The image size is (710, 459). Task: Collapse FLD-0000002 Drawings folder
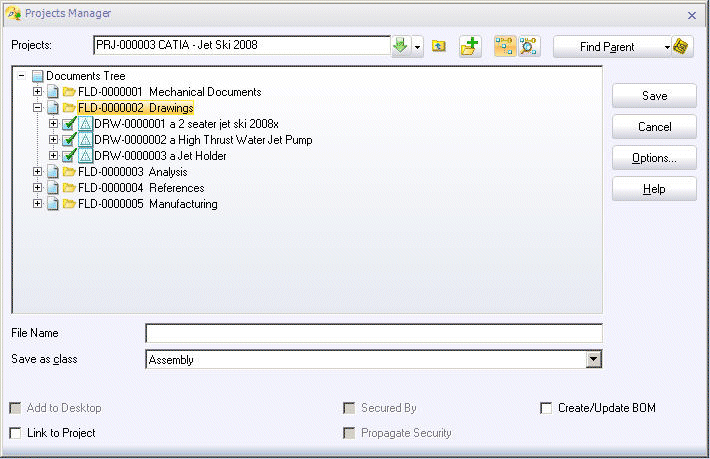point(38,108)
